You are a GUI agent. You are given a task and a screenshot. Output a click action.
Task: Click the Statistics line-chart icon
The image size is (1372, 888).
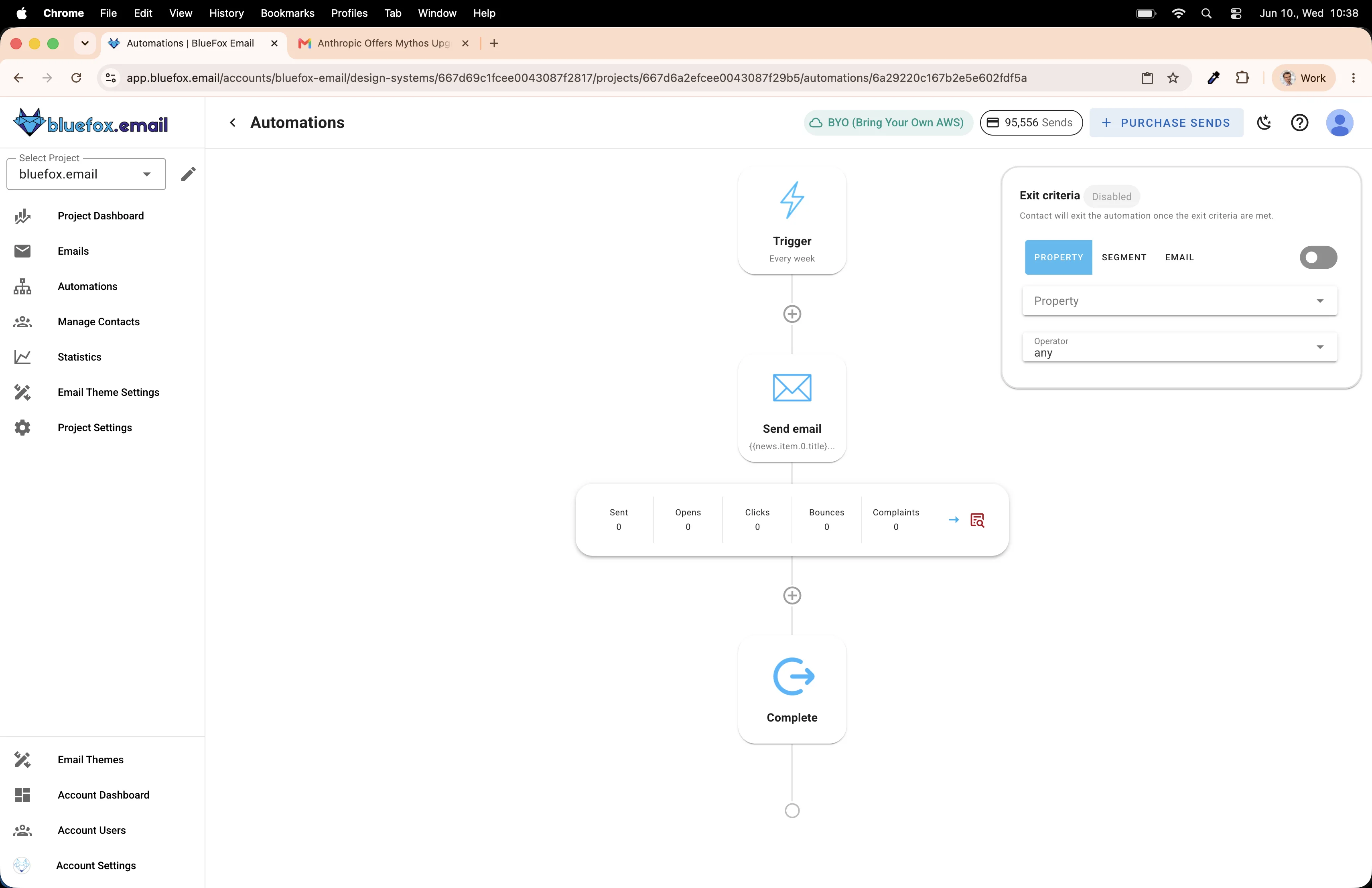tap(22, 357)
